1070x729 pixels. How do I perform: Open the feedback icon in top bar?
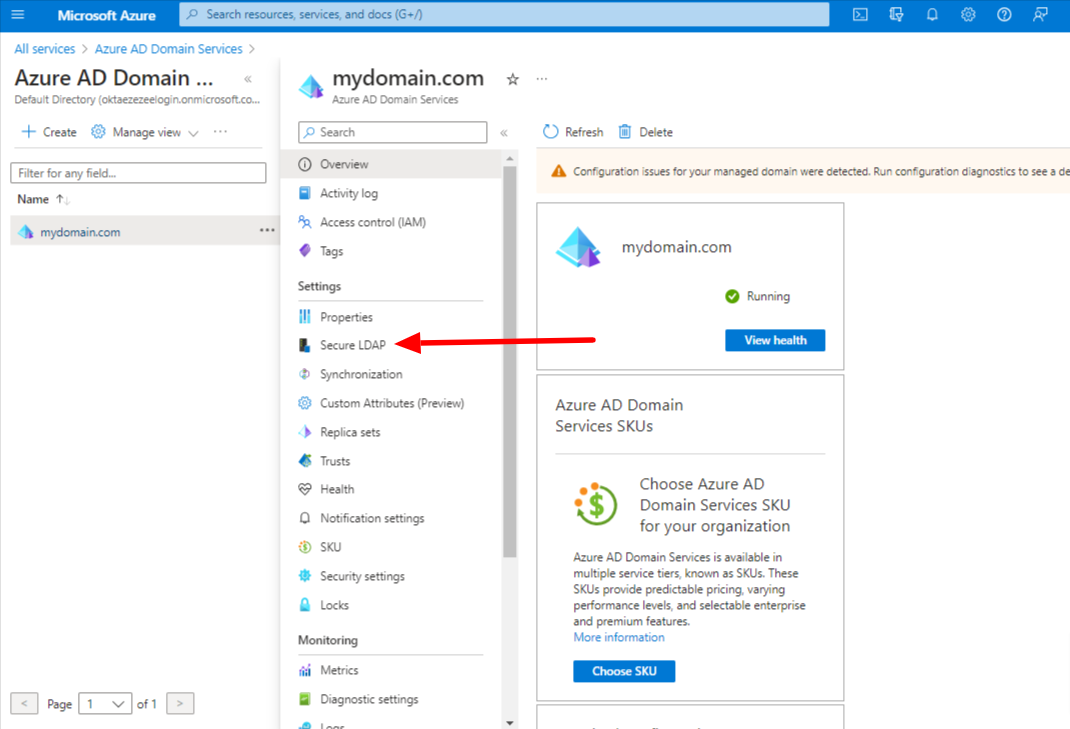pos(1040,14)
